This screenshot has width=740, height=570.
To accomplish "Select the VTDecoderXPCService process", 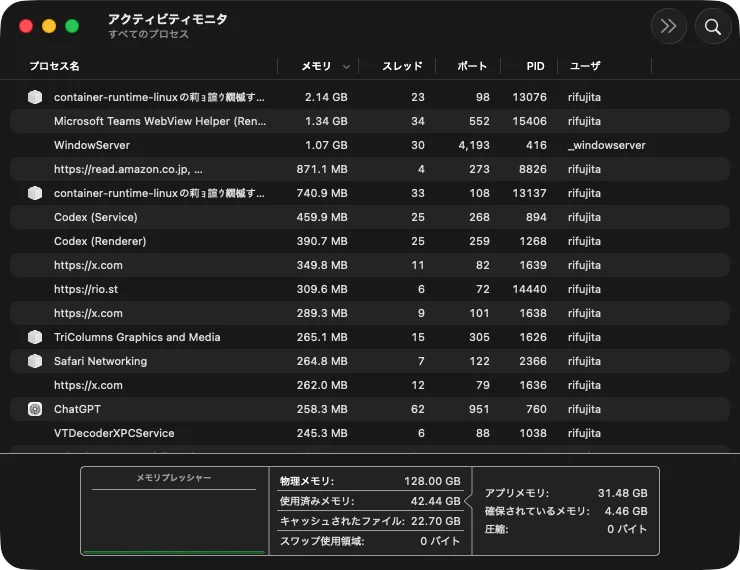I will tap(370, 433).
